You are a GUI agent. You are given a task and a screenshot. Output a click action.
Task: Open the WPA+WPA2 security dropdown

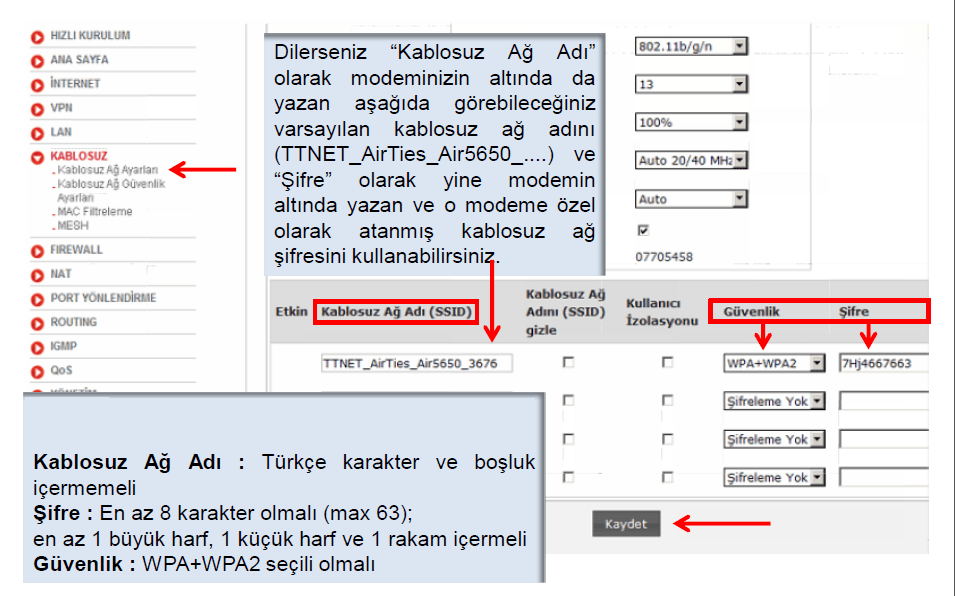[x=774, y=363]
